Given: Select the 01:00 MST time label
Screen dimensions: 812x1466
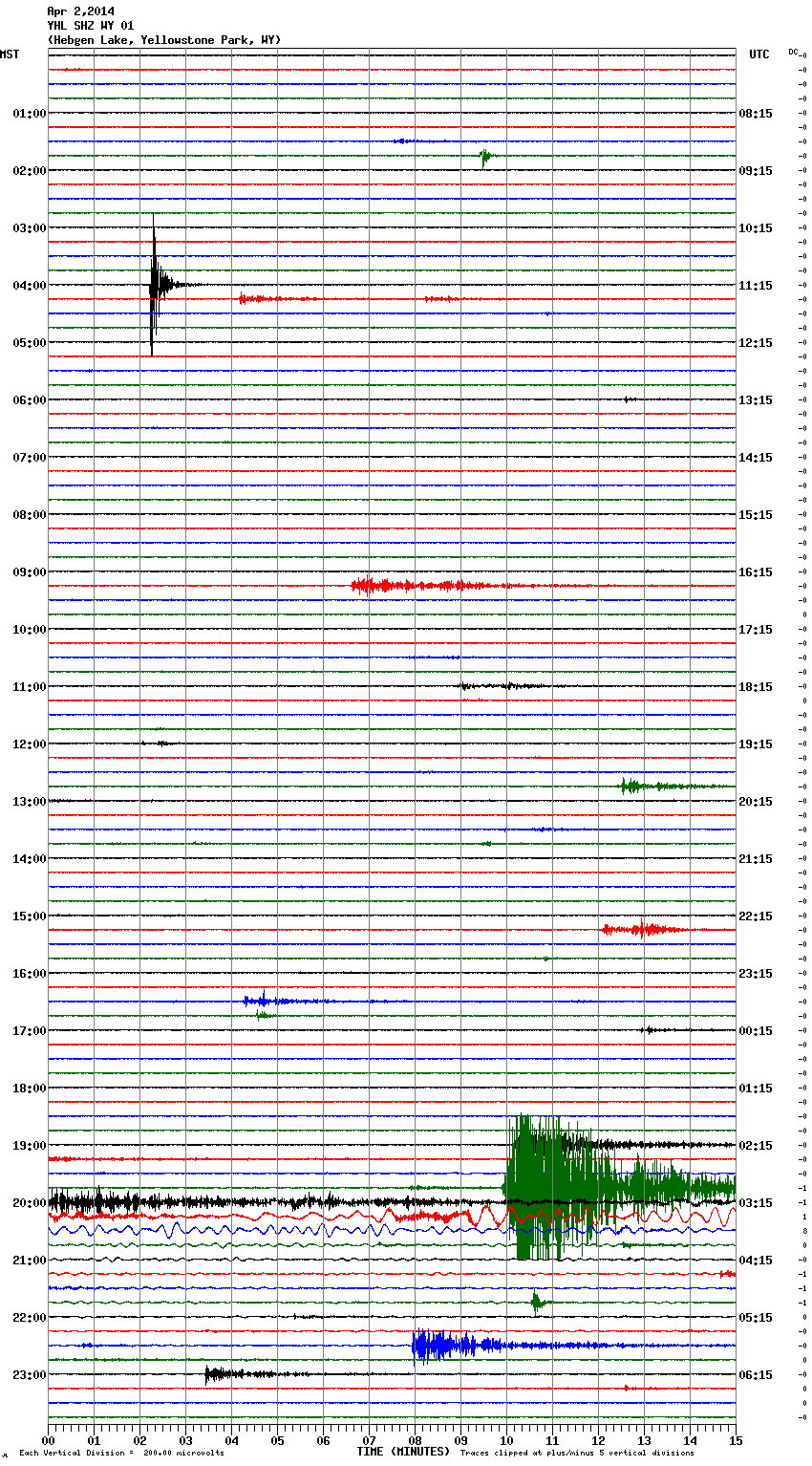Looking at the screenshot, I should click(29, 114).
